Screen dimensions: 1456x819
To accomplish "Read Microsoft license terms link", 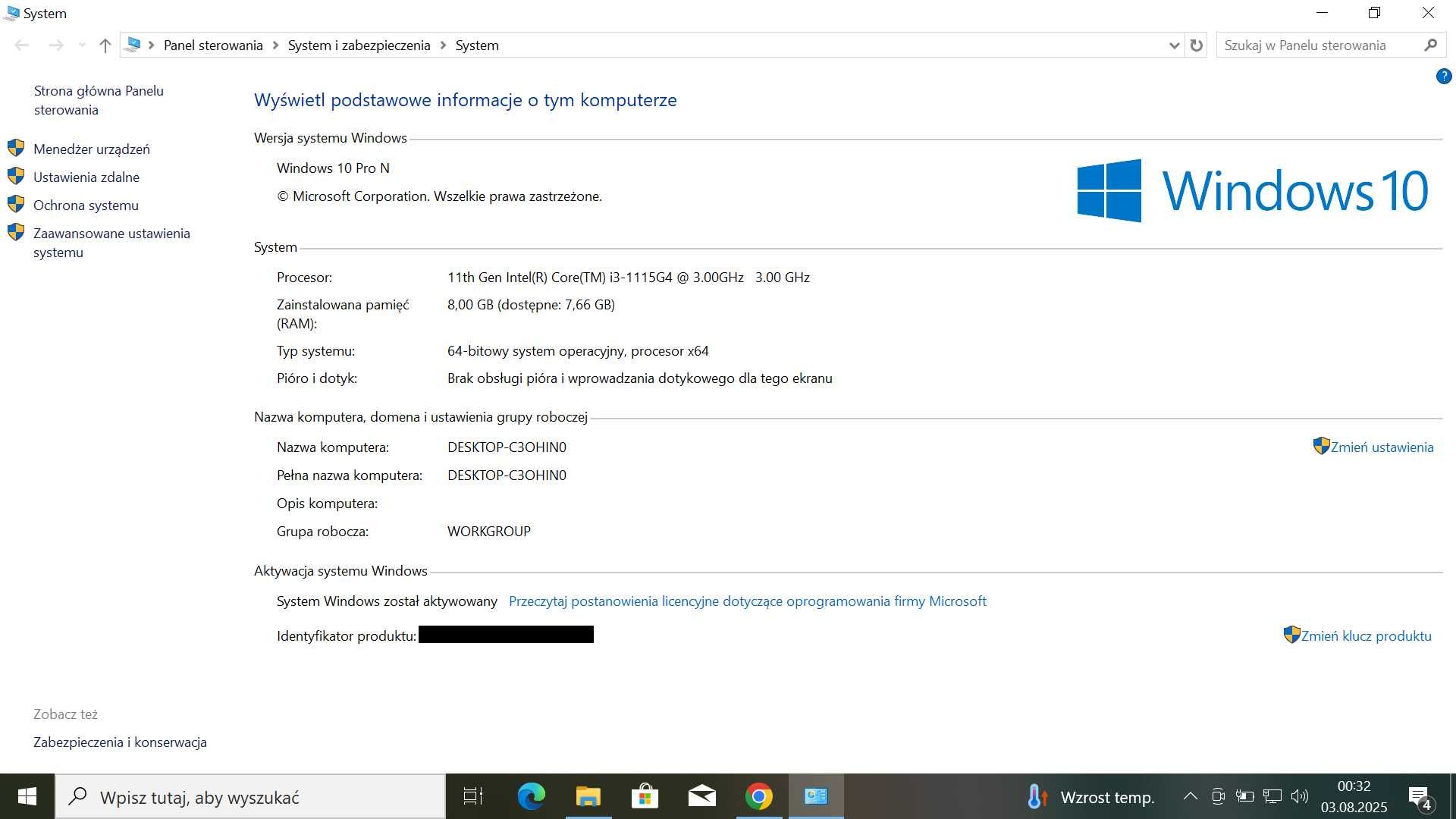I will 747,601.
